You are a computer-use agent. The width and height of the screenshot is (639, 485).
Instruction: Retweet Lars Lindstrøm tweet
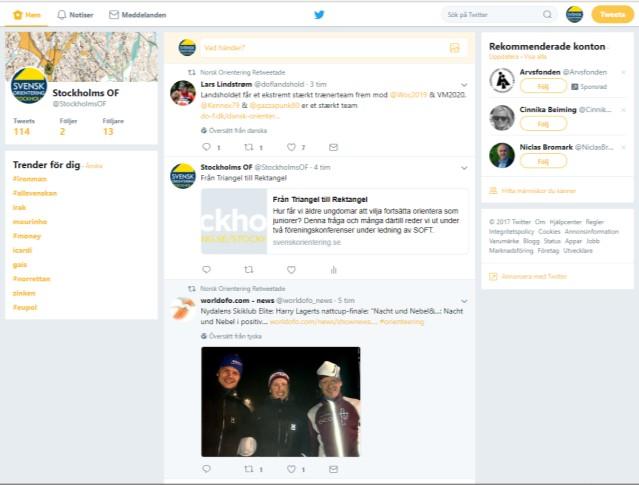249,147
